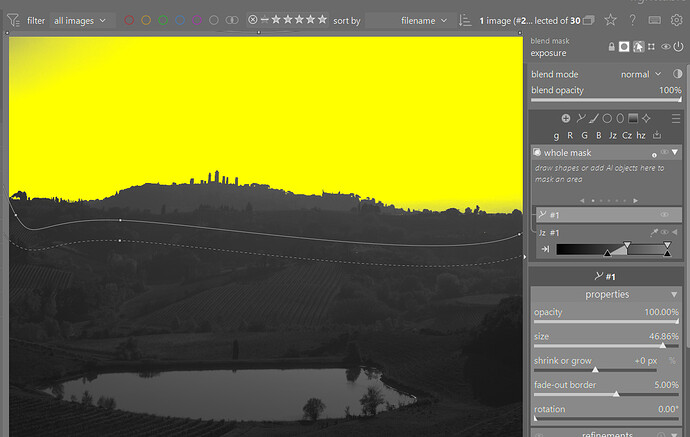Viewport: 690px width, 437px height.
Task: Toggle the mask display circle icon
Action: coord(624,47)
